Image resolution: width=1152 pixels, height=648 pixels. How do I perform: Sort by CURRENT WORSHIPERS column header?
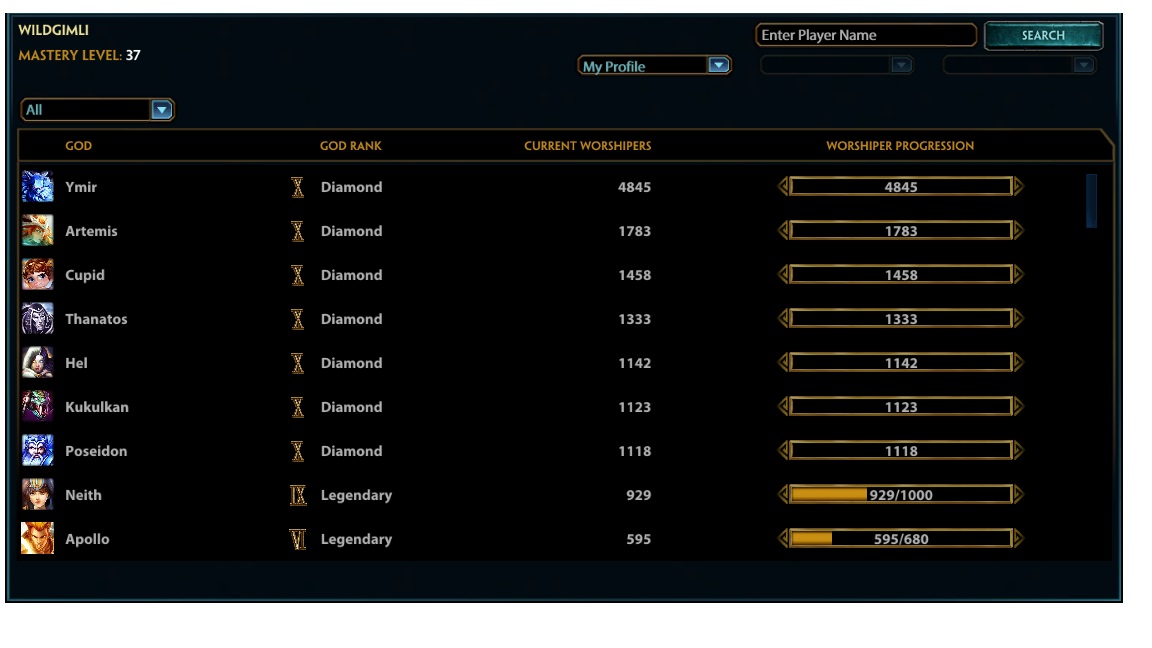587,146
